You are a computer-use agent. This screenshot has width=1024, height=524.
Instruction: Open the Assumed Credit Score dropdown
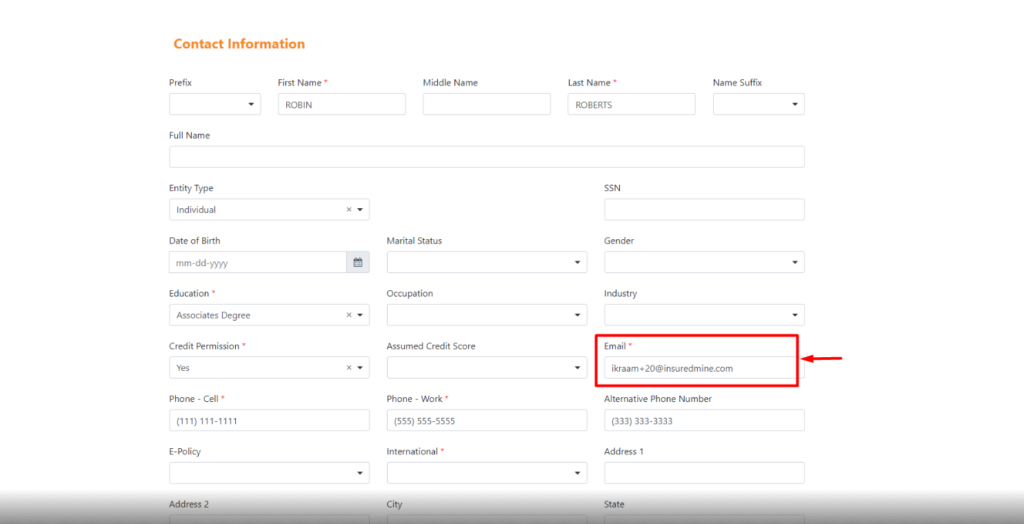tap(487, 368)
